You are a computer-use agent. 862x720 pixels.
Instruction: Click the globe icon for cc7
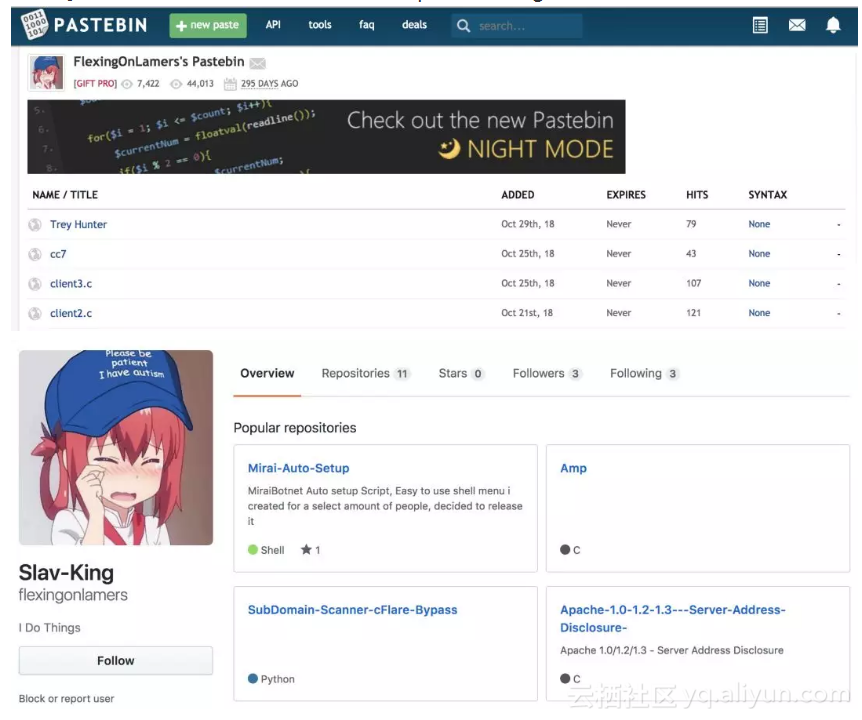click(x=35, y=254)
